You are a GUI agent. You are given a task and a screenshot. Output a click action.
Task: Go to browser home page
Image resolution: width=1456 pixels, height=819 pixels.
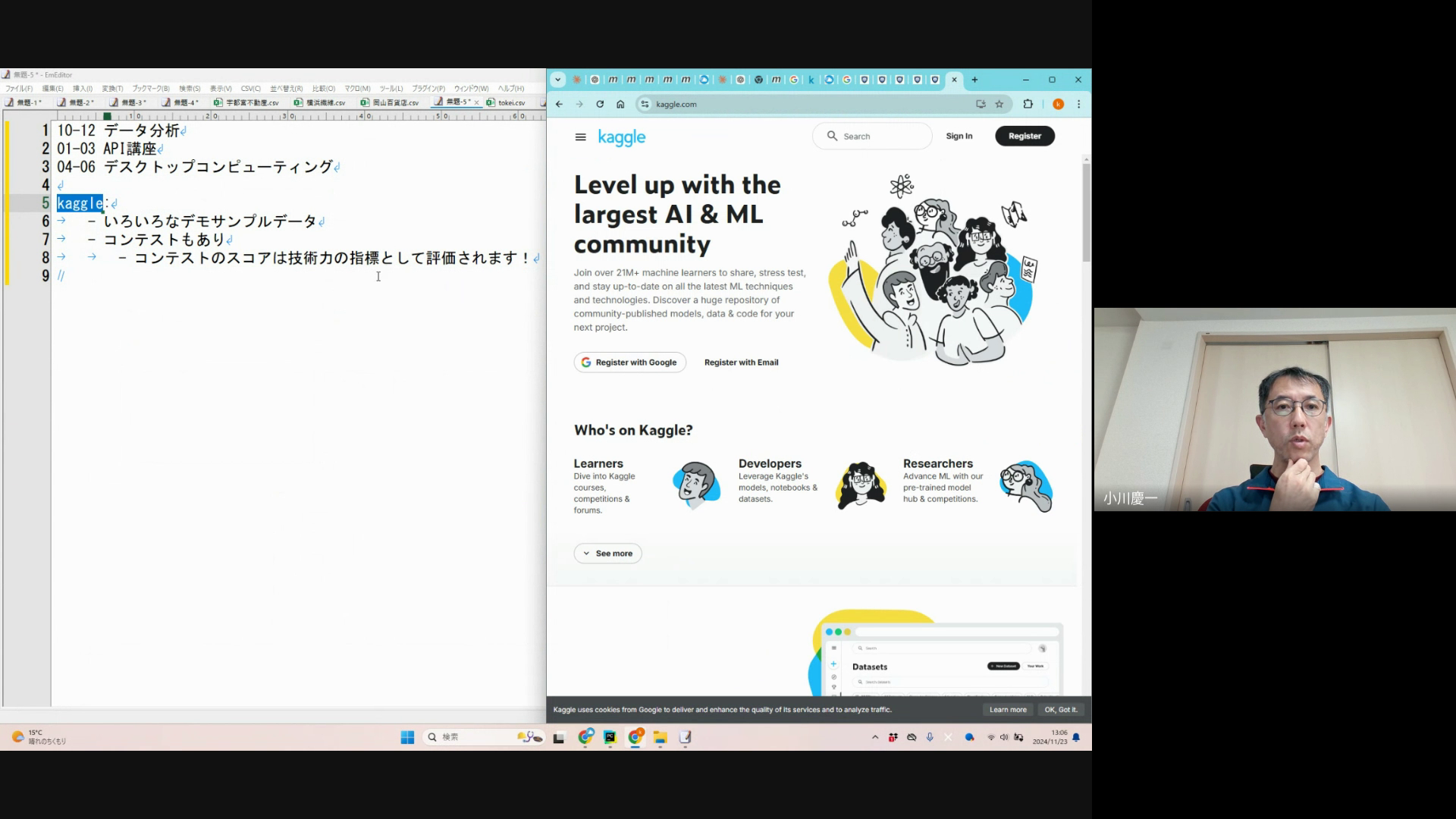[x=620, y=104]
